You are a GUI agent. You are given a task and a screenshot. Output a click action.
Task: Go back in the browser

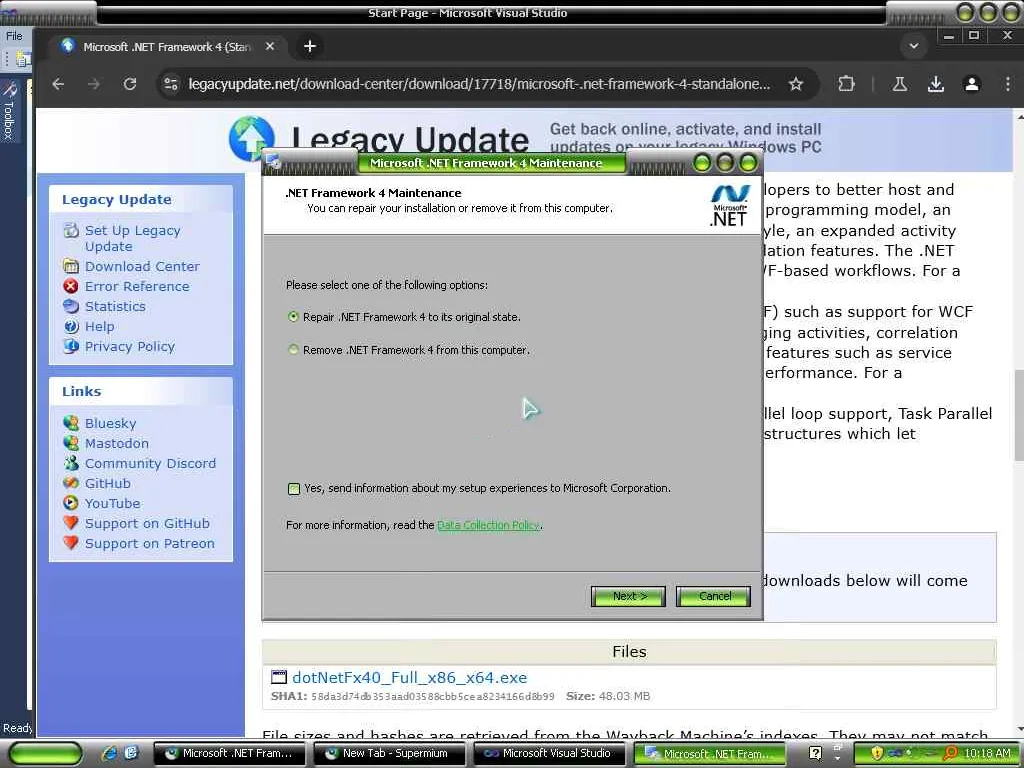(58, 84)
